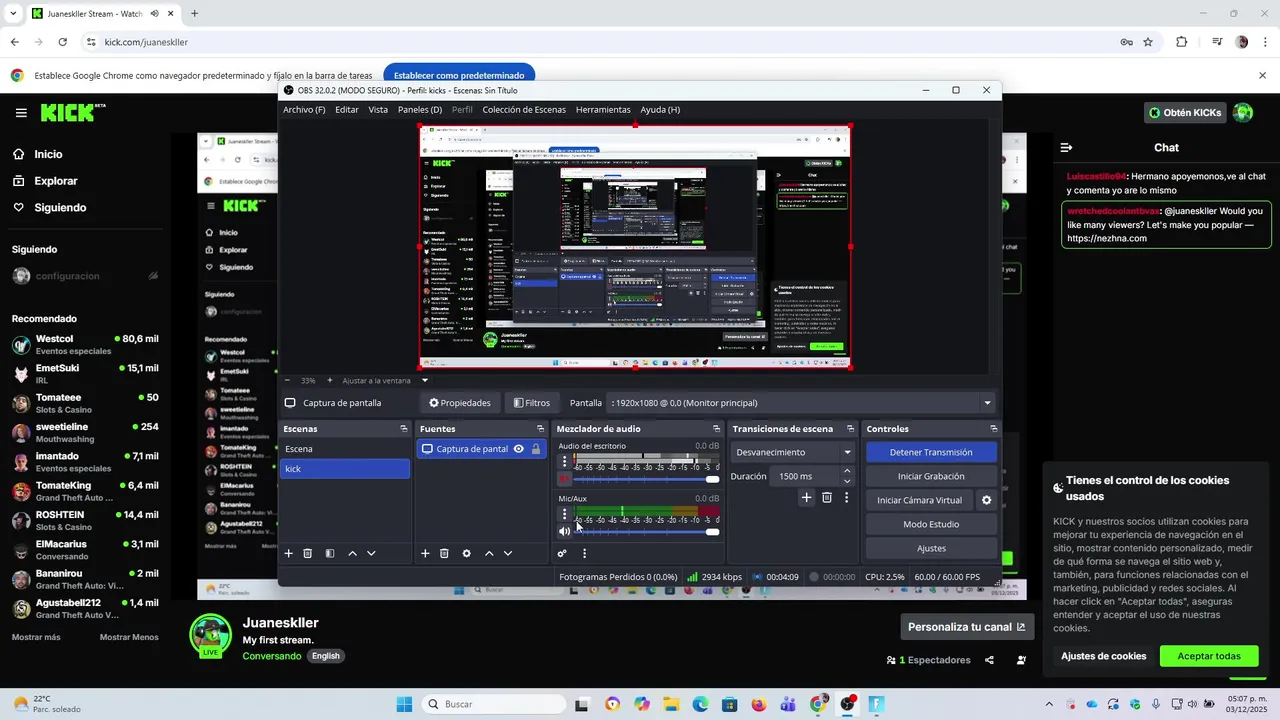Click Detener Transmisión button
This screenshot has width=1280, height=720.
(x=931, y=452)
